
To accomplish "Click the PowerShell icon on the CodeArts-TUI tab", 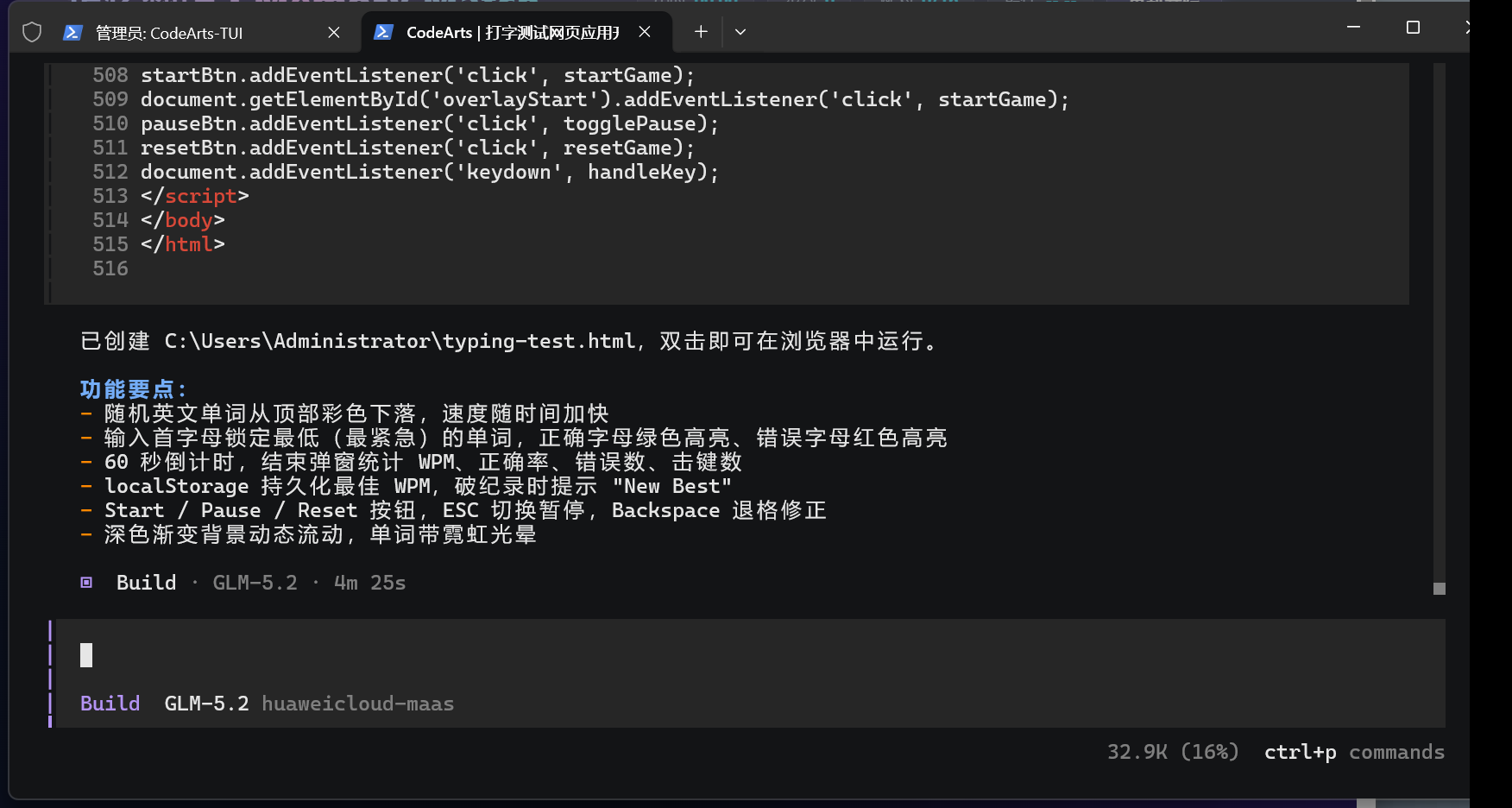I will [73, 33].
